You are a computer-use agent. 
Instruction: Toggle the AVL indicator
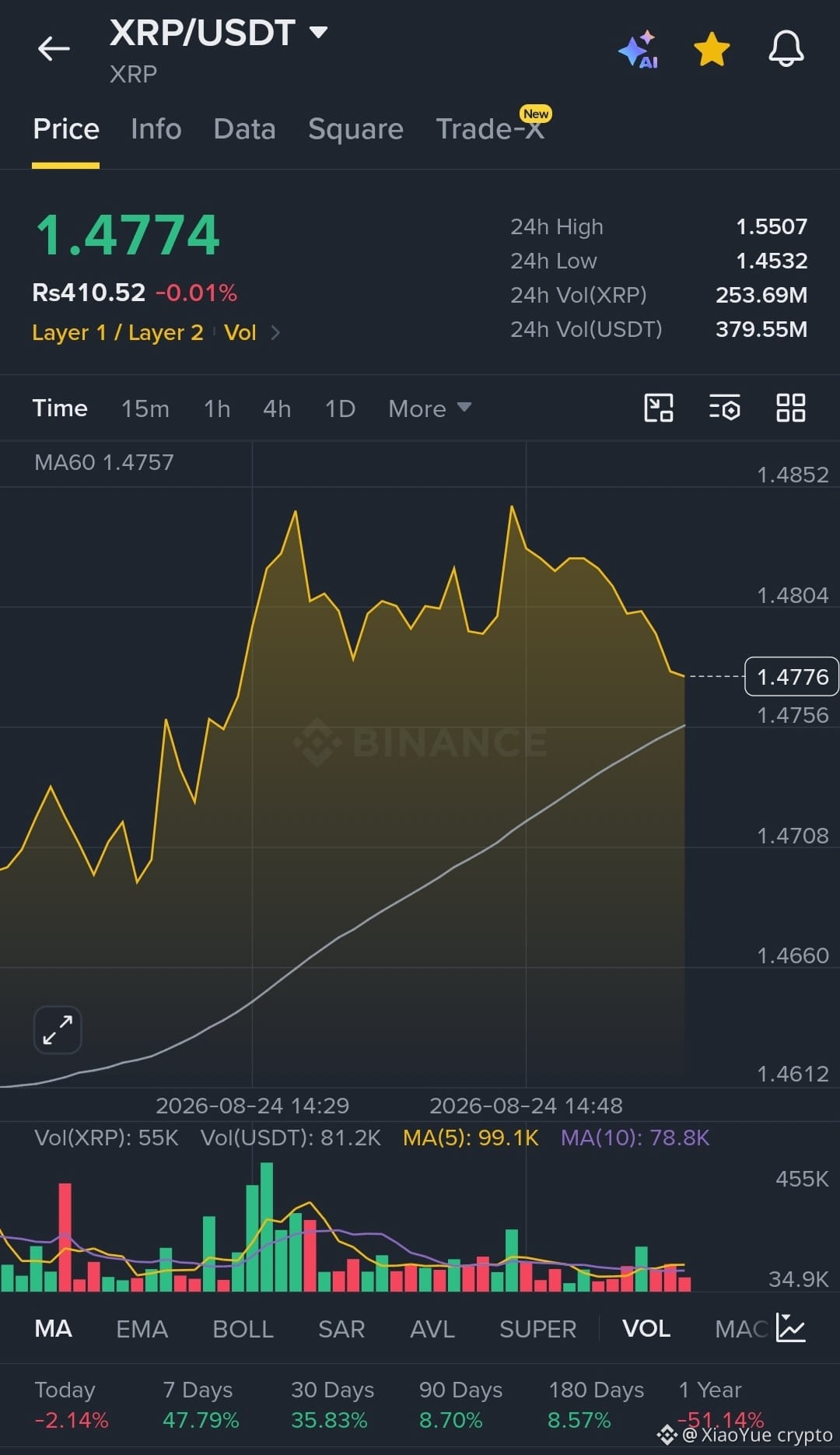click(x=432, y=1329)
